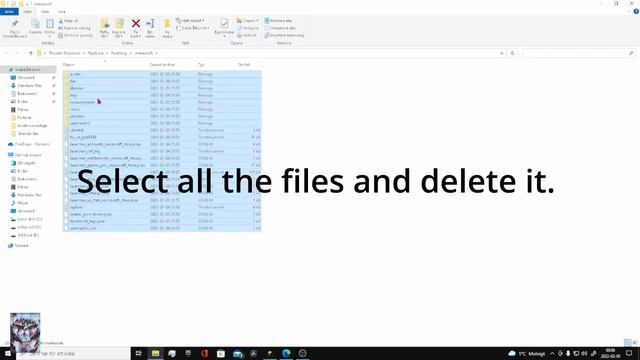Image resolution: width=640 pixels, height=360 pixels.
Task: Select the Dela (Share) ribbon tab
Action: coord(44,11)
